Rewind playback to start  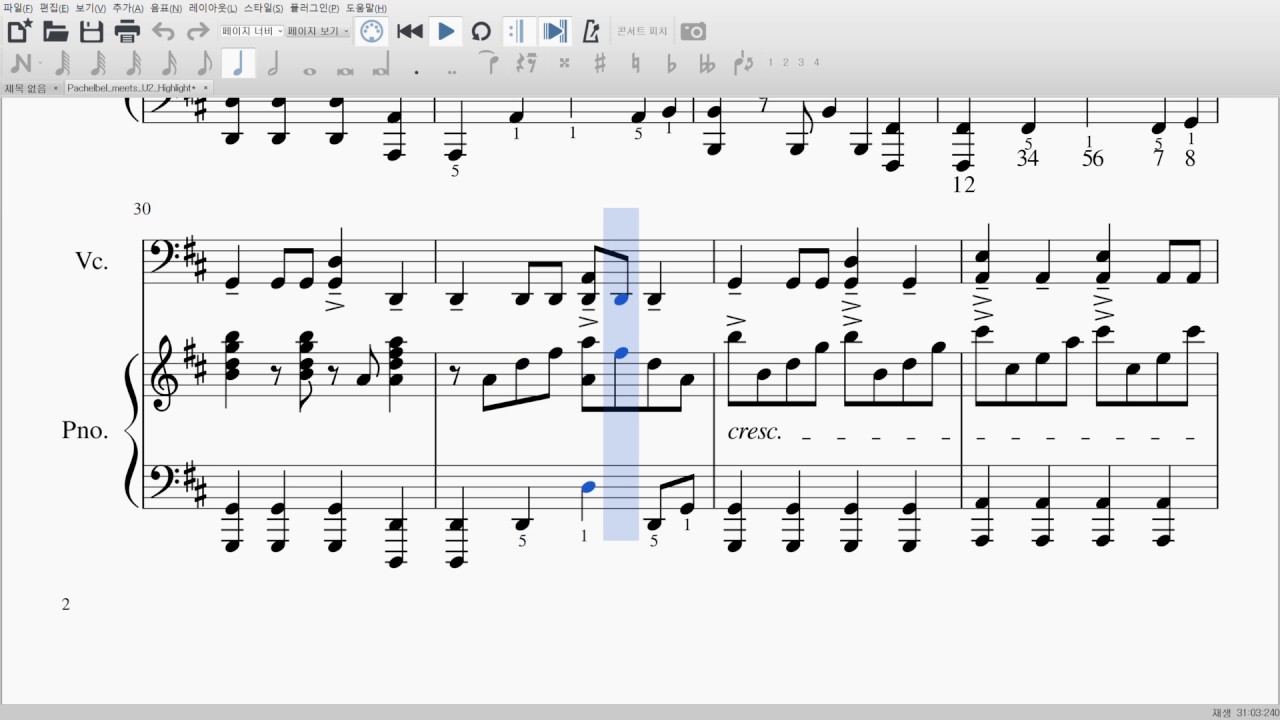point(409,31)
